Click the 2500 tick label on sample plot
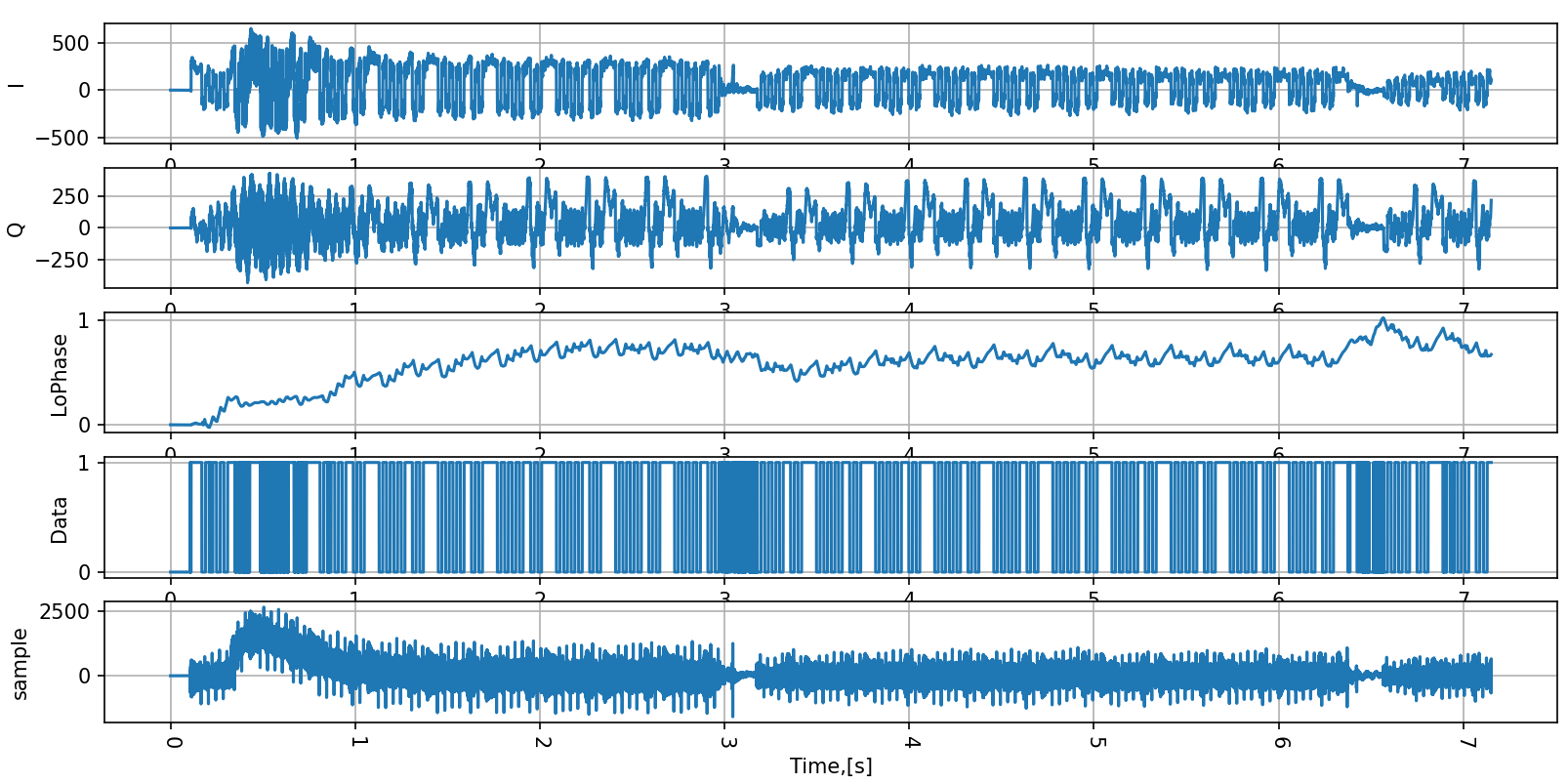1568x784 pixels. click(x=65, y=612)
